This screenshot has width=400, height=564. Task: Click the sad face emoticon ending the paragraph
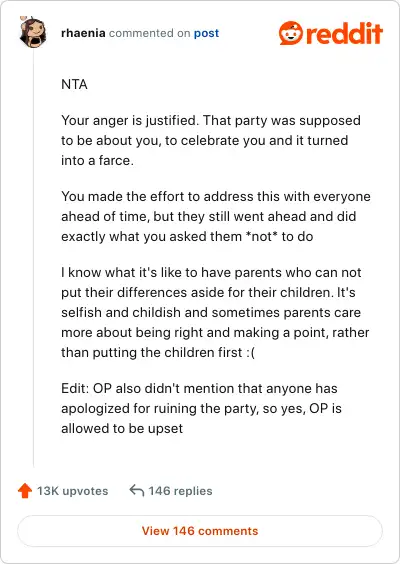(x=251, y=352)
